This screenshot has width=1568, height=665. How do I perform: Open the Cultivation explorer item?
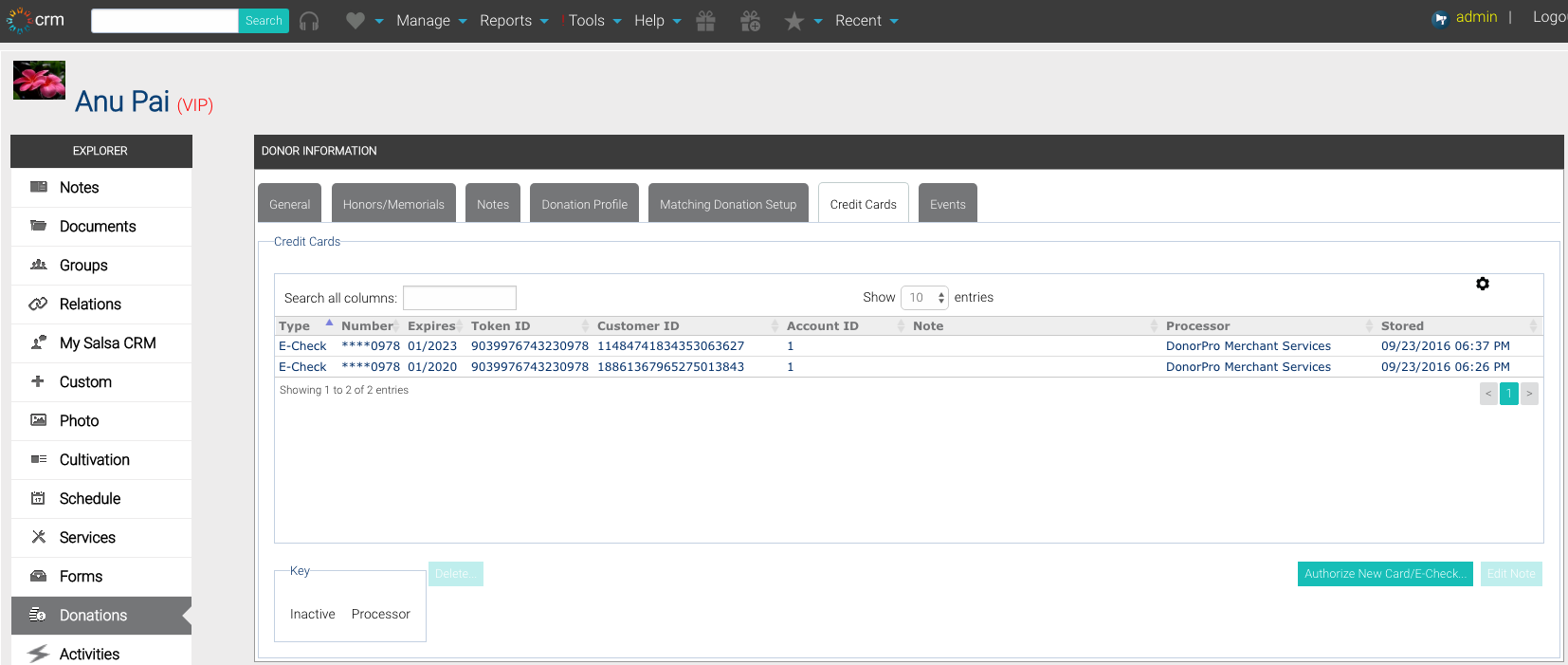pyautogui.click(x=101, y=459)
